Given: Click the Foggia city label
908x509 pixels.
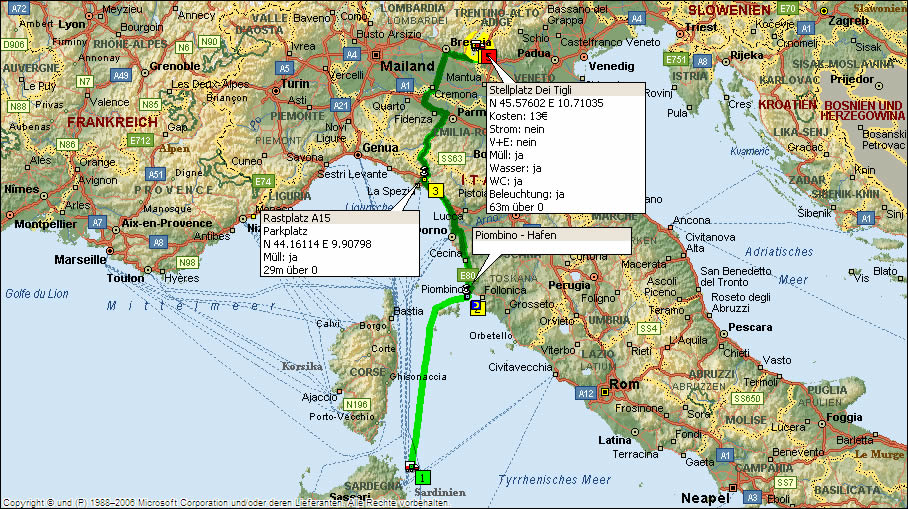Looking at the screenshot, I should coord(844,417).
